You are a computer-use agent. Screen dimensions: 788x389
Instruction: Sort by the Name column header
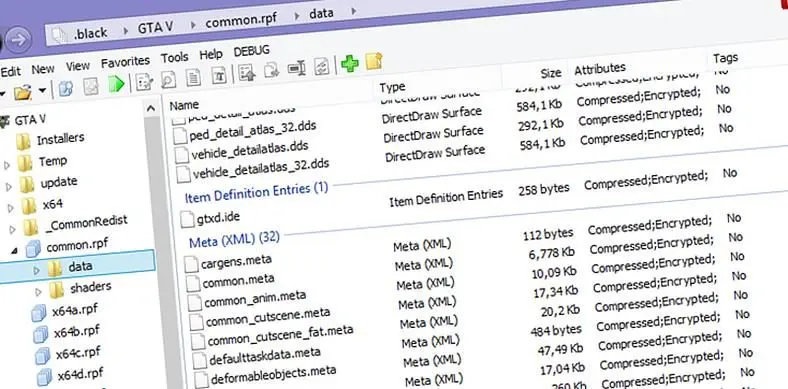184,105
